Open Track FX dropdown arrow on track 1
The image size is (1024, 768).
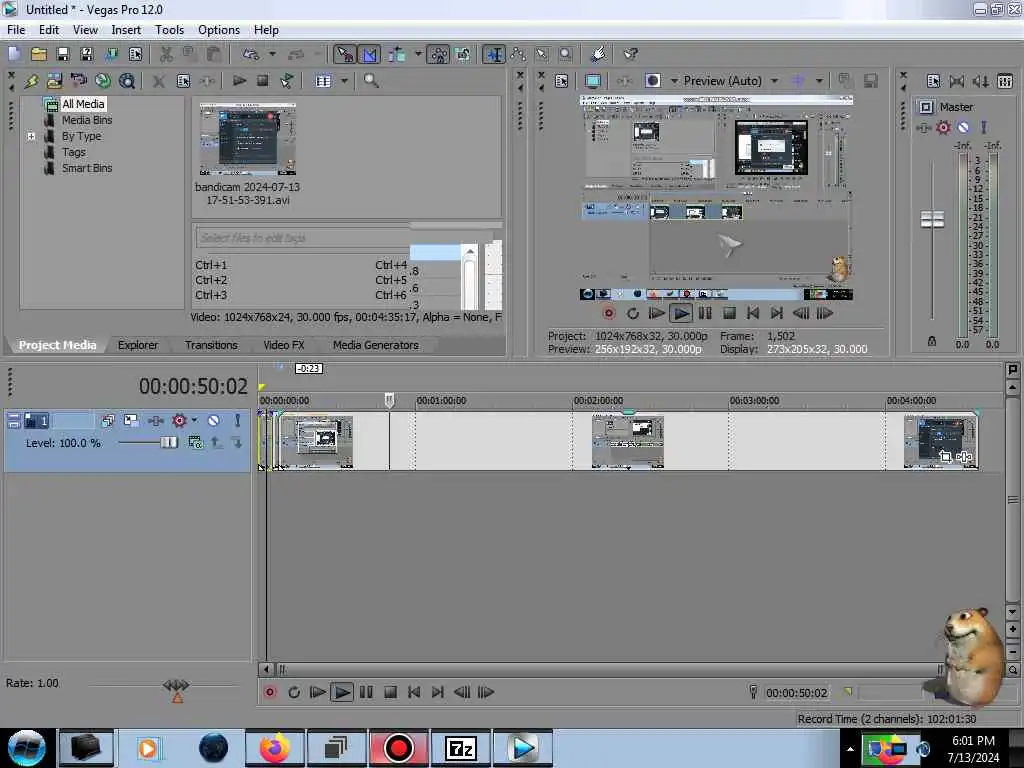pos(195,421)
